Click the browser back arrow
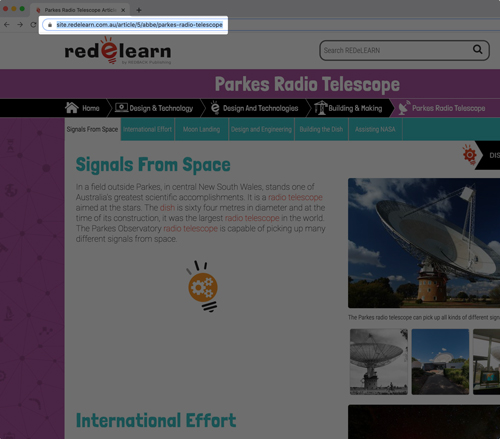The image size is (500, 439). pyautogui.click(x=7, y=25)
